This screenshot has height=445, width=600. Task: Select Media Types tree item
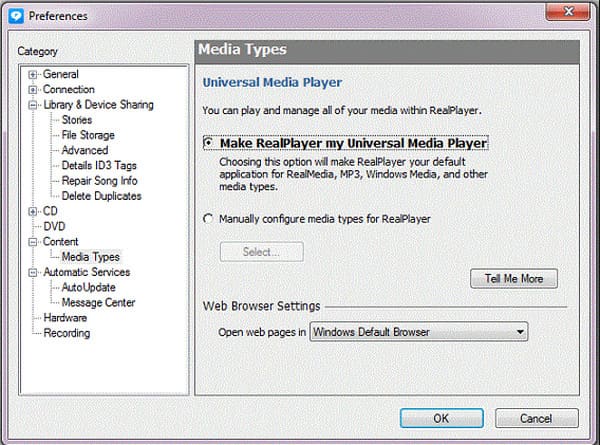tap(90, 257)
